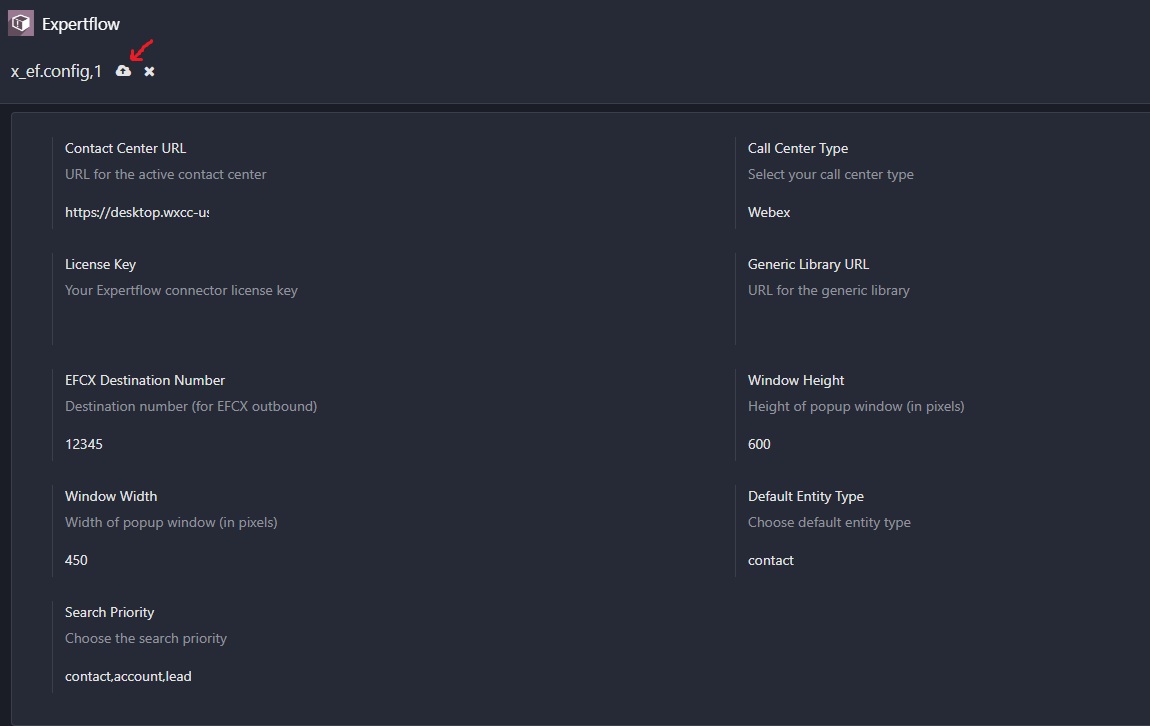The image size is (1150, 726).
Task: Click the https://desktop.wxcc-us URL value
Action: [137, 212]
